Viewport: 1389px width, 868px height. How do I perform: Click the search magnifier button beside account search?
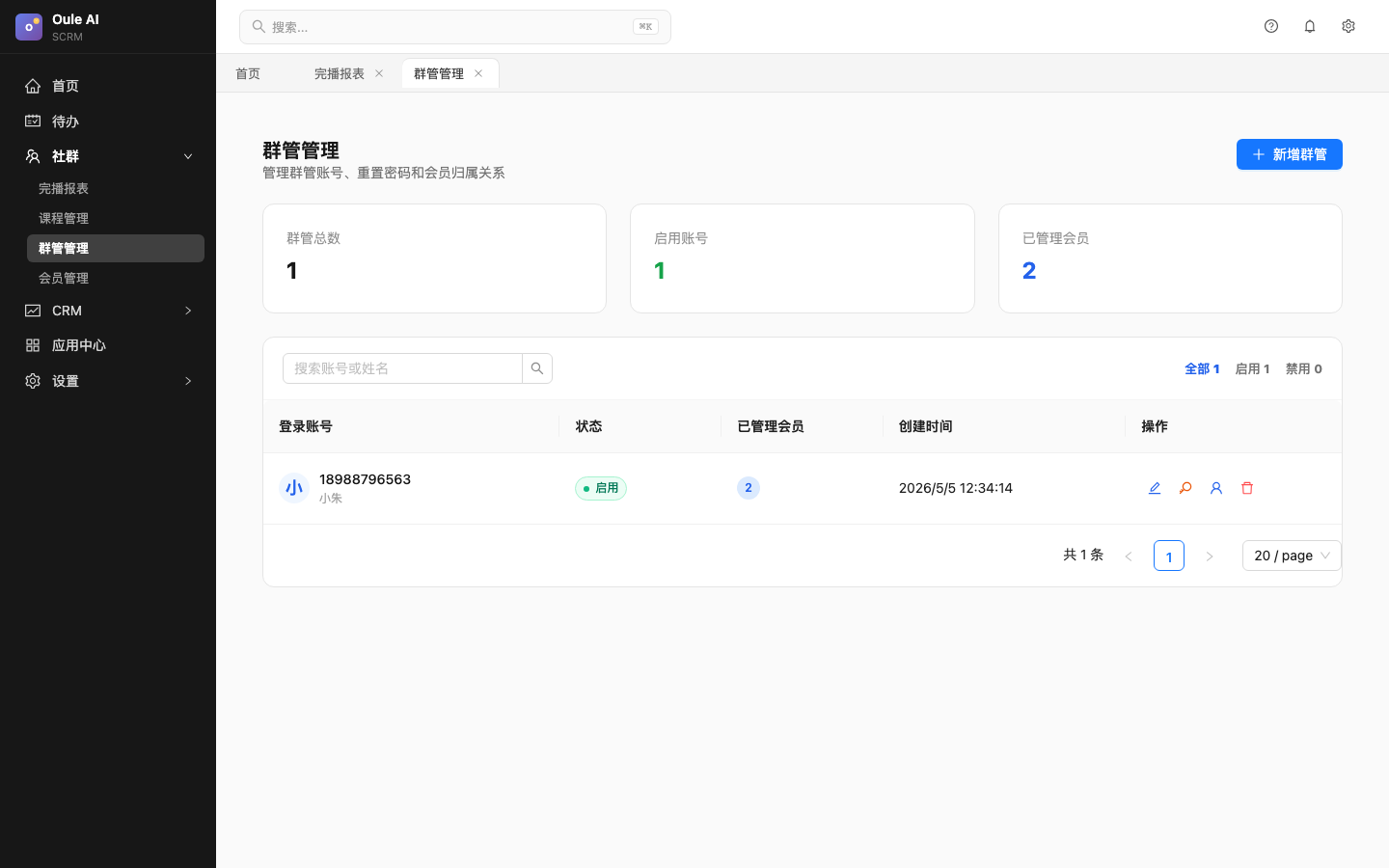pyautogui.click(x=537, y=368)
